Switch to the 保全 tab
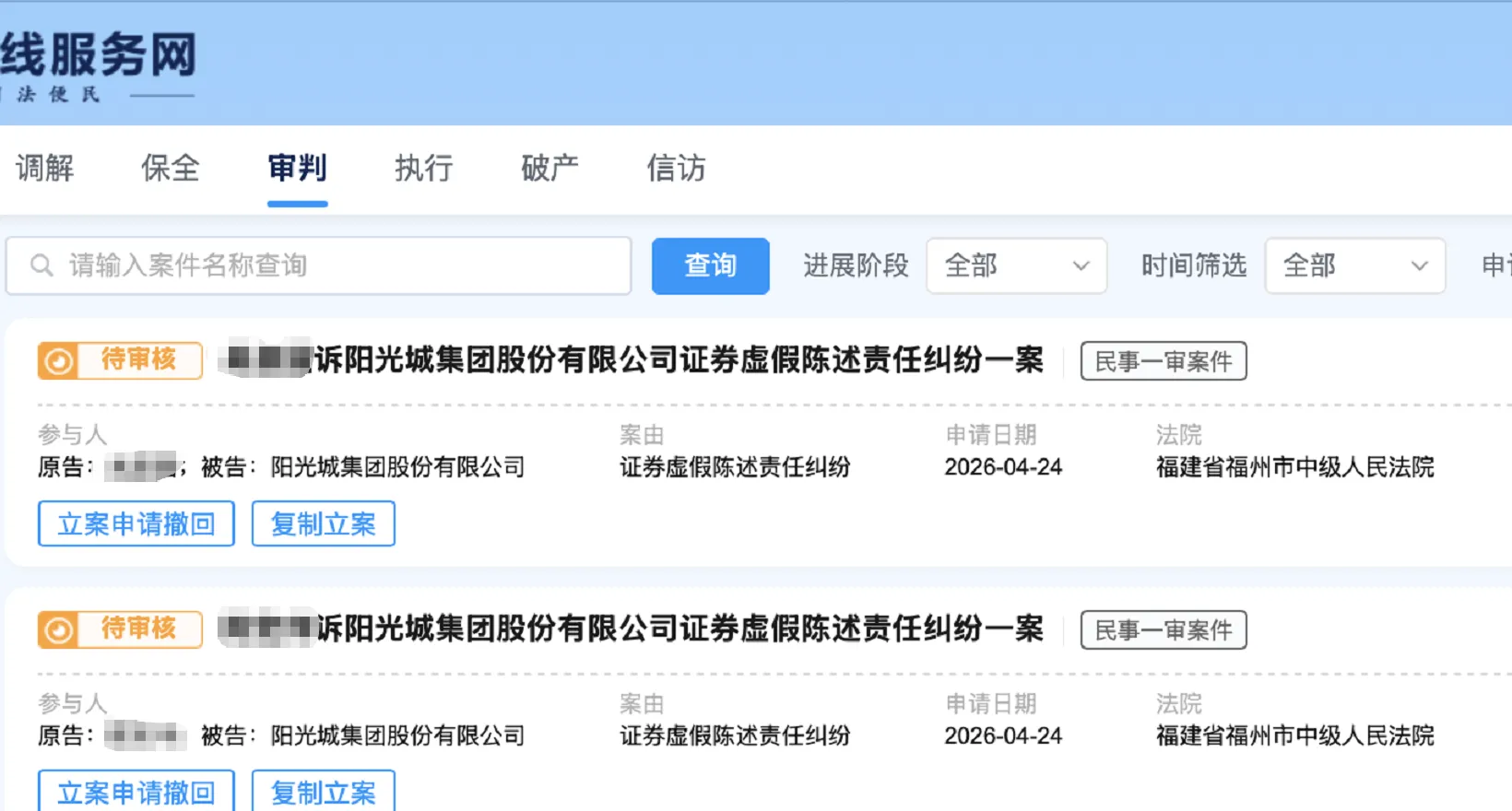This screenshot has width=1512, height=811. tap(171, 169)
